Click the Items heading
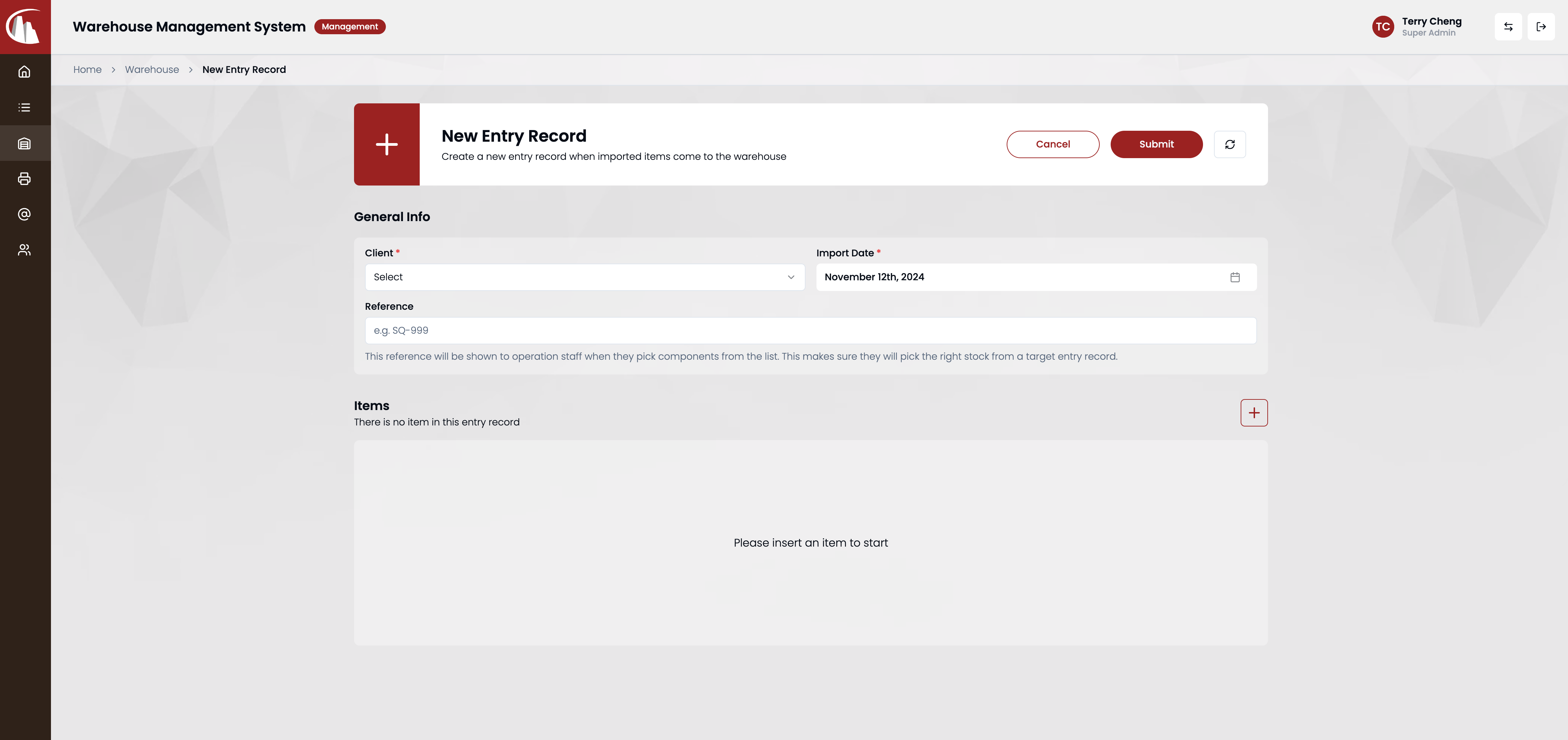Viewport: 1568px width, 740px height. click(371, 406)
